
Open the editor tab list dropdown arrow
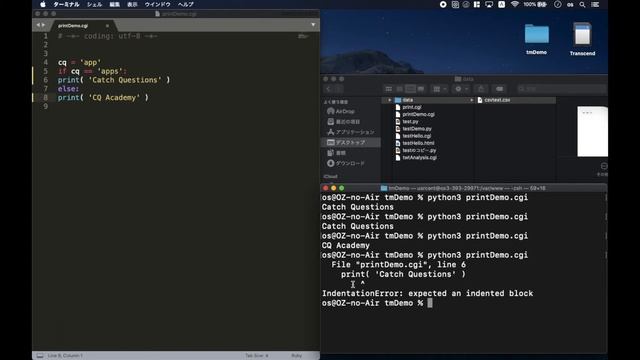pos(313,25)
